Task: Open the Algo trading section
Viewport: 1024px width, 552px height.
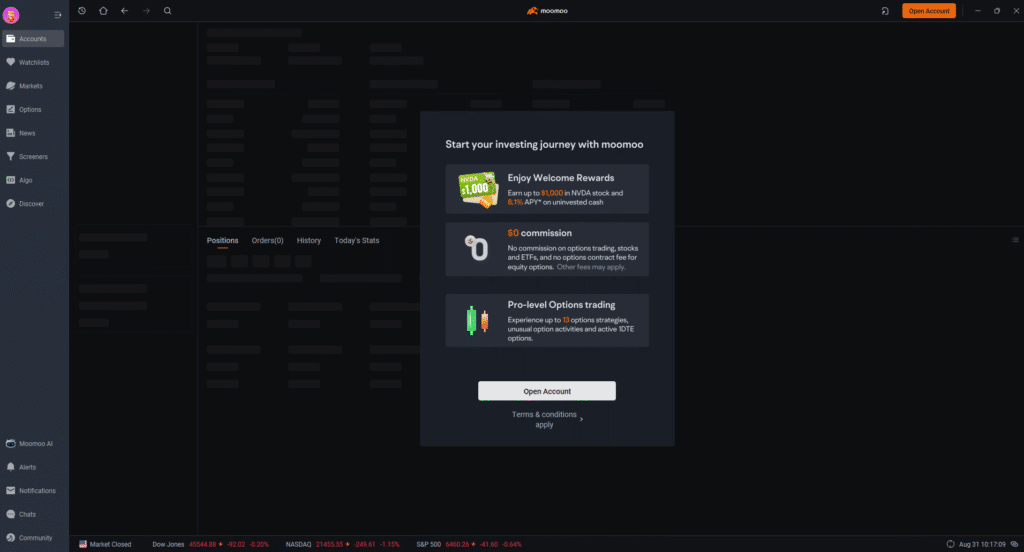Action: (x=33, y=180)
